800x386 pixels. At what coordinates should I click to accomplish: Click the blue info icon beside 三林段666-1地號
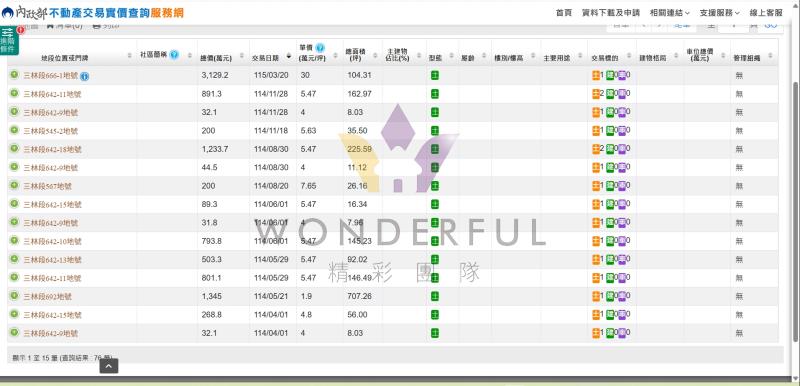pos(85,76)
